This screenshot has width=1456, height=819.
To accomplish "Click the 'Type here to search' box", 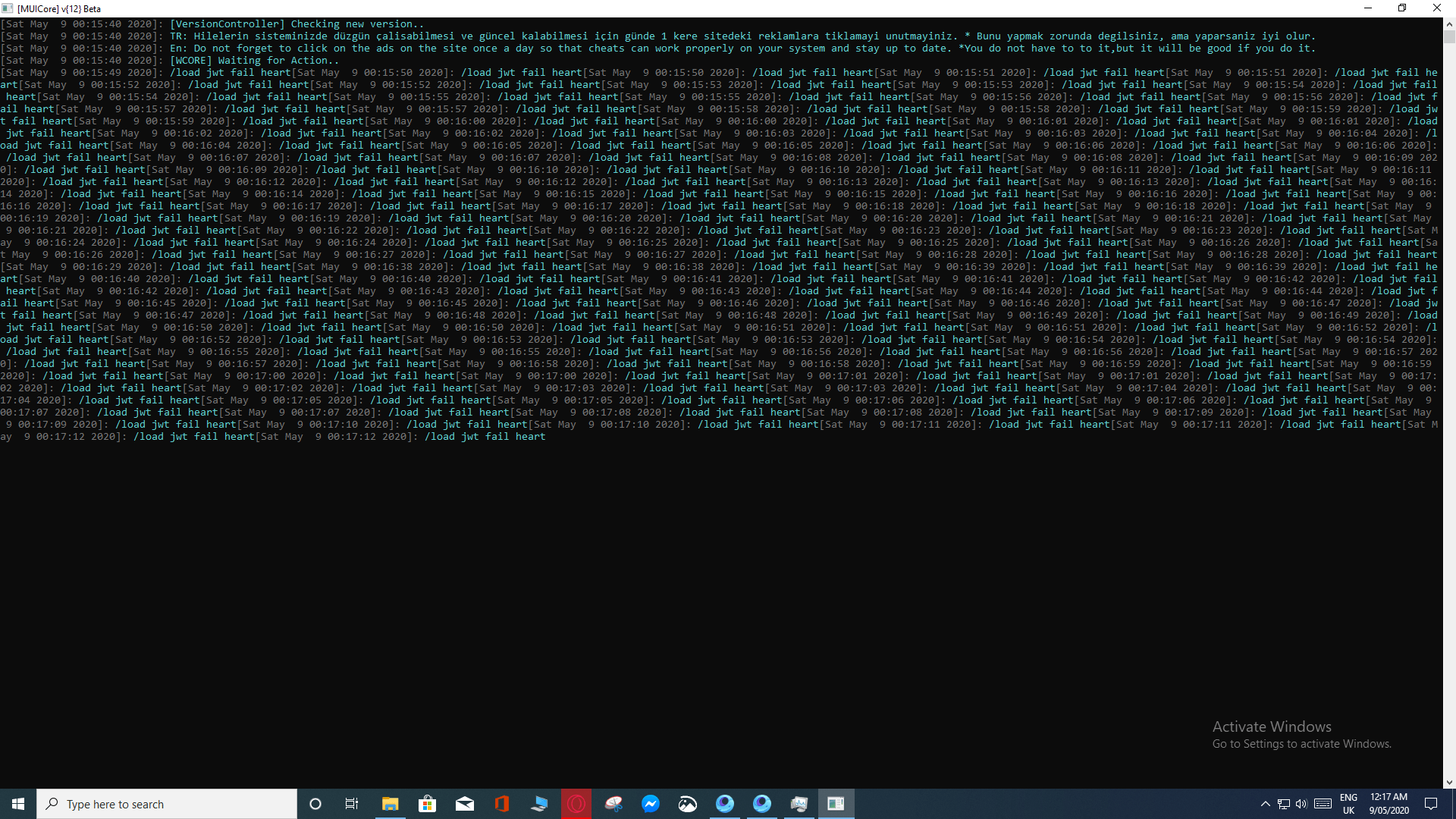I will point(167,804).
